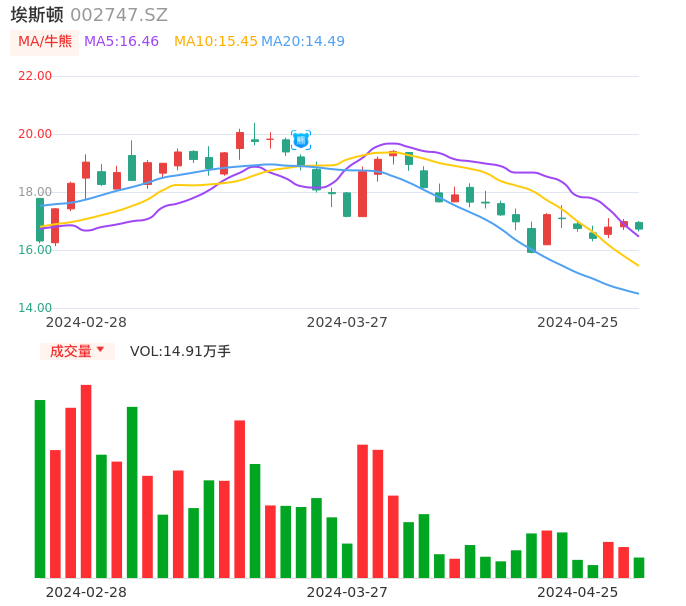
Task: Click the stock code 002747.SZ
Action: pos(119,15)
